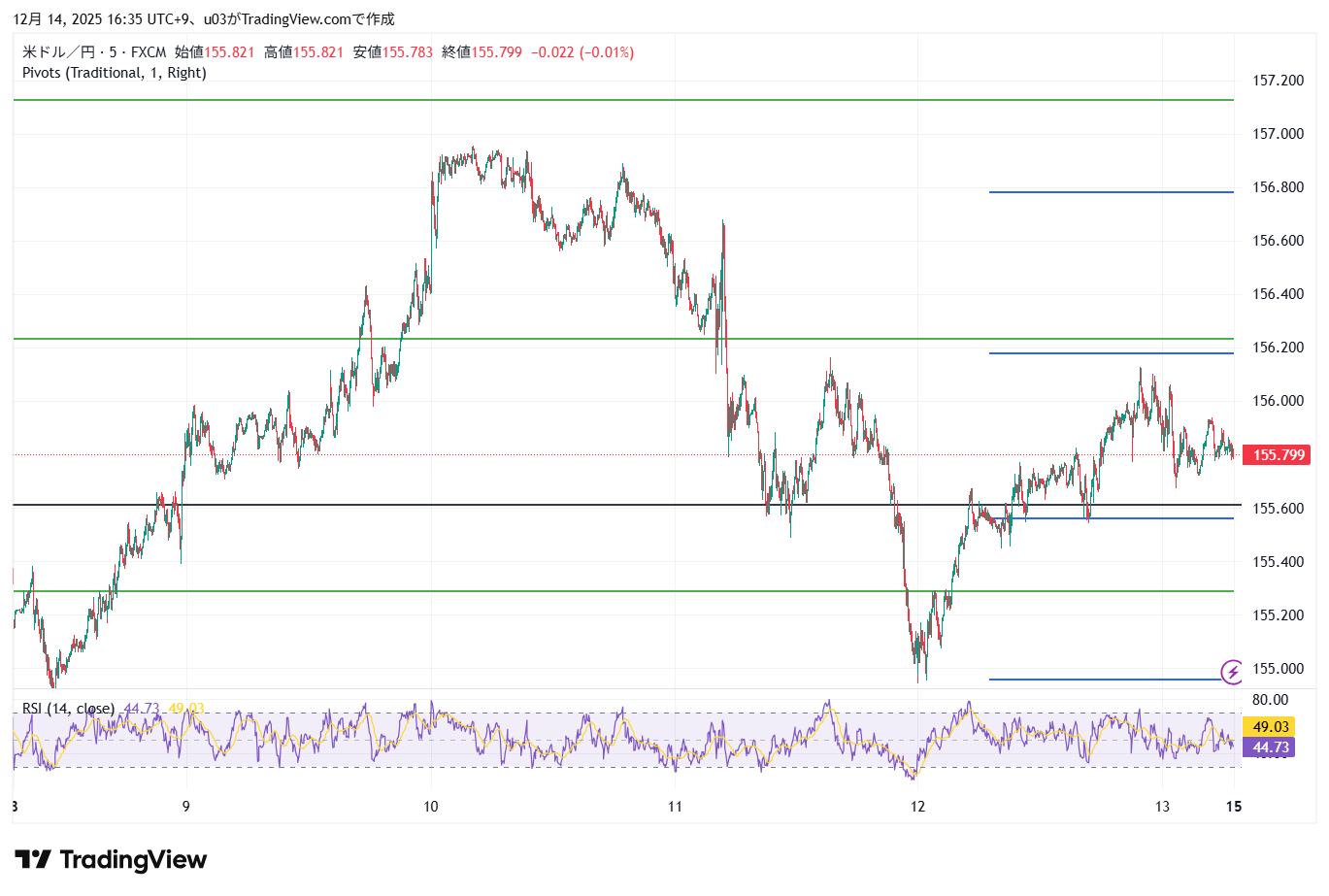Click the 157.000 price axis label
The width and height of the screenshot is (1329, 896).
(1278, 134)
